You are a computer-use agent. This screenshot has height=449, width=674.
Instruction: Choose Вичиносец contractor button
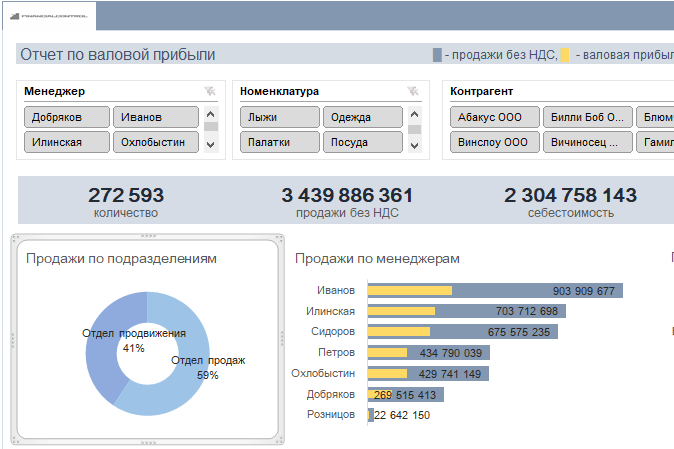(x=588, y=142)
